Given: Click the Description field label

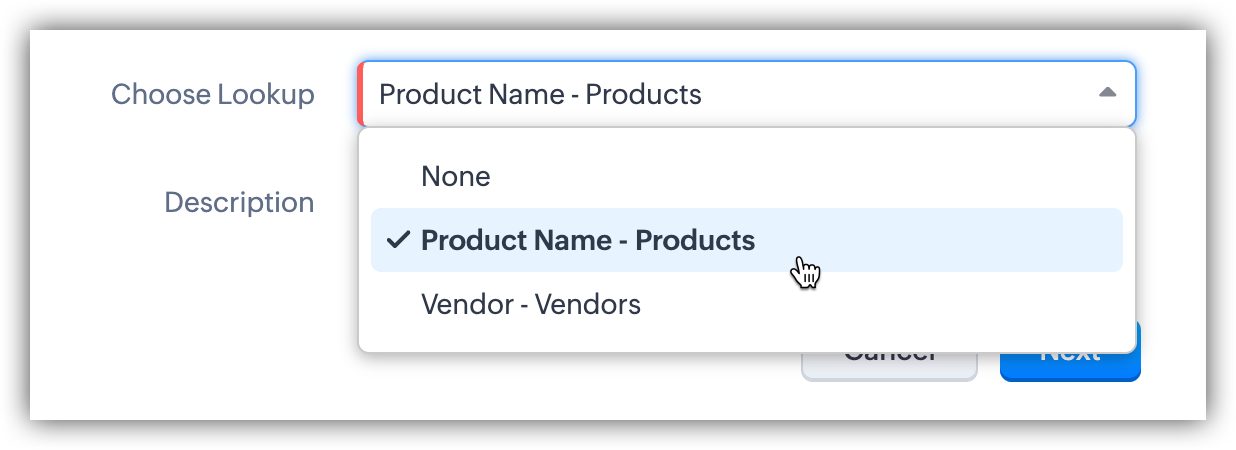Looking at the screenshot, I should (239, 203).
